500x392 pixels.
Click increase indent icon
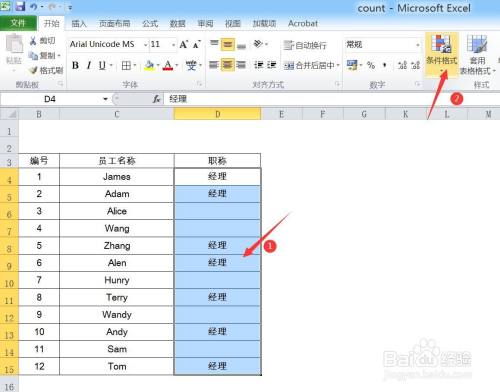tap(272, 65)
